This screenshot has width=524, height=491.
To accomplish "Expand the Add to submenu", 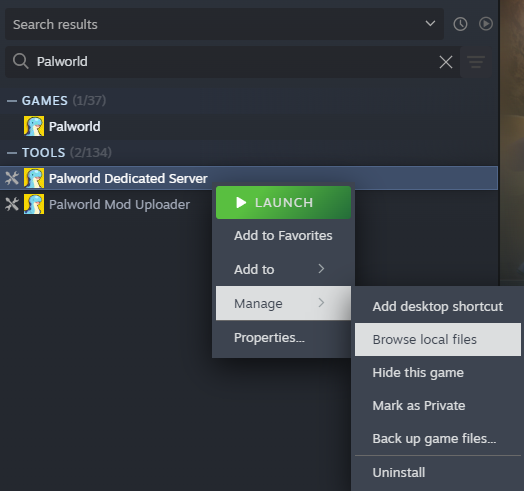I will (283, 269).
